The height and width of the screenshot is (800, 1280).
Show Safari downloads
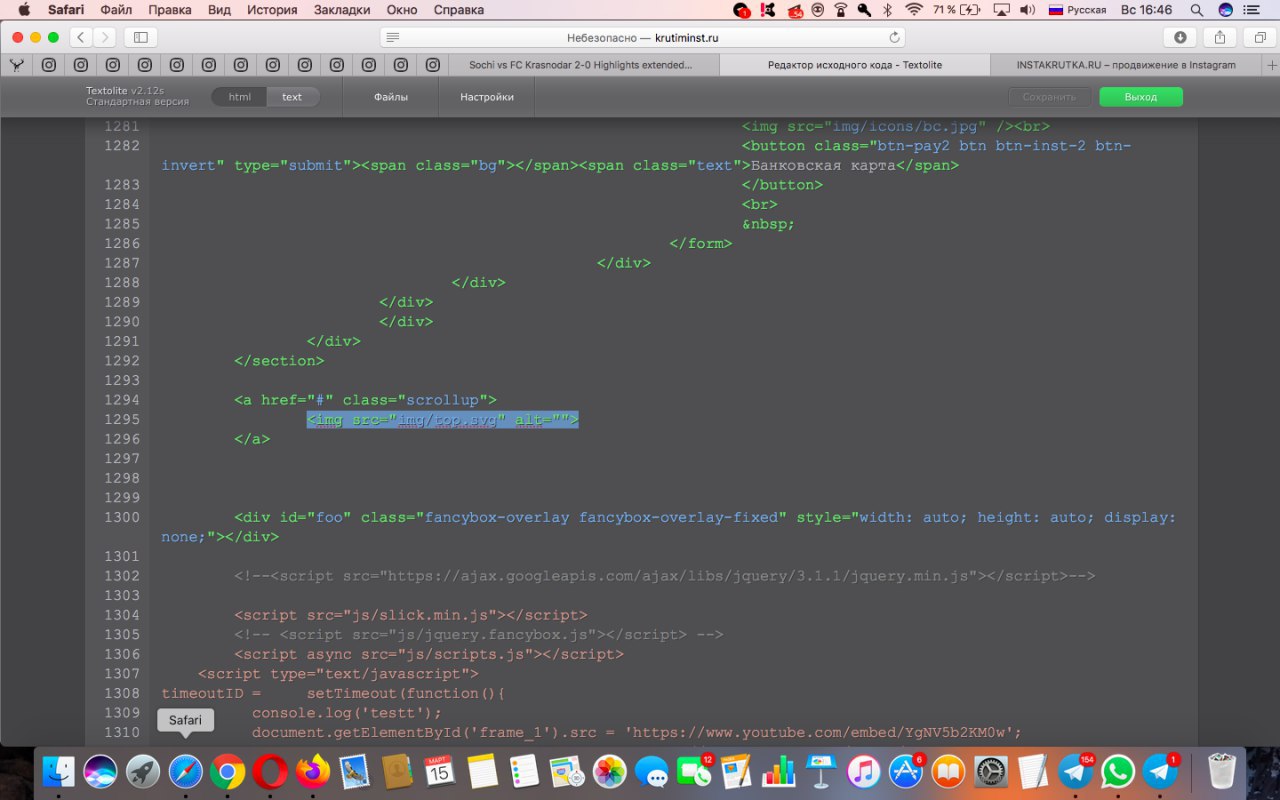click(x=1180, y=37)
